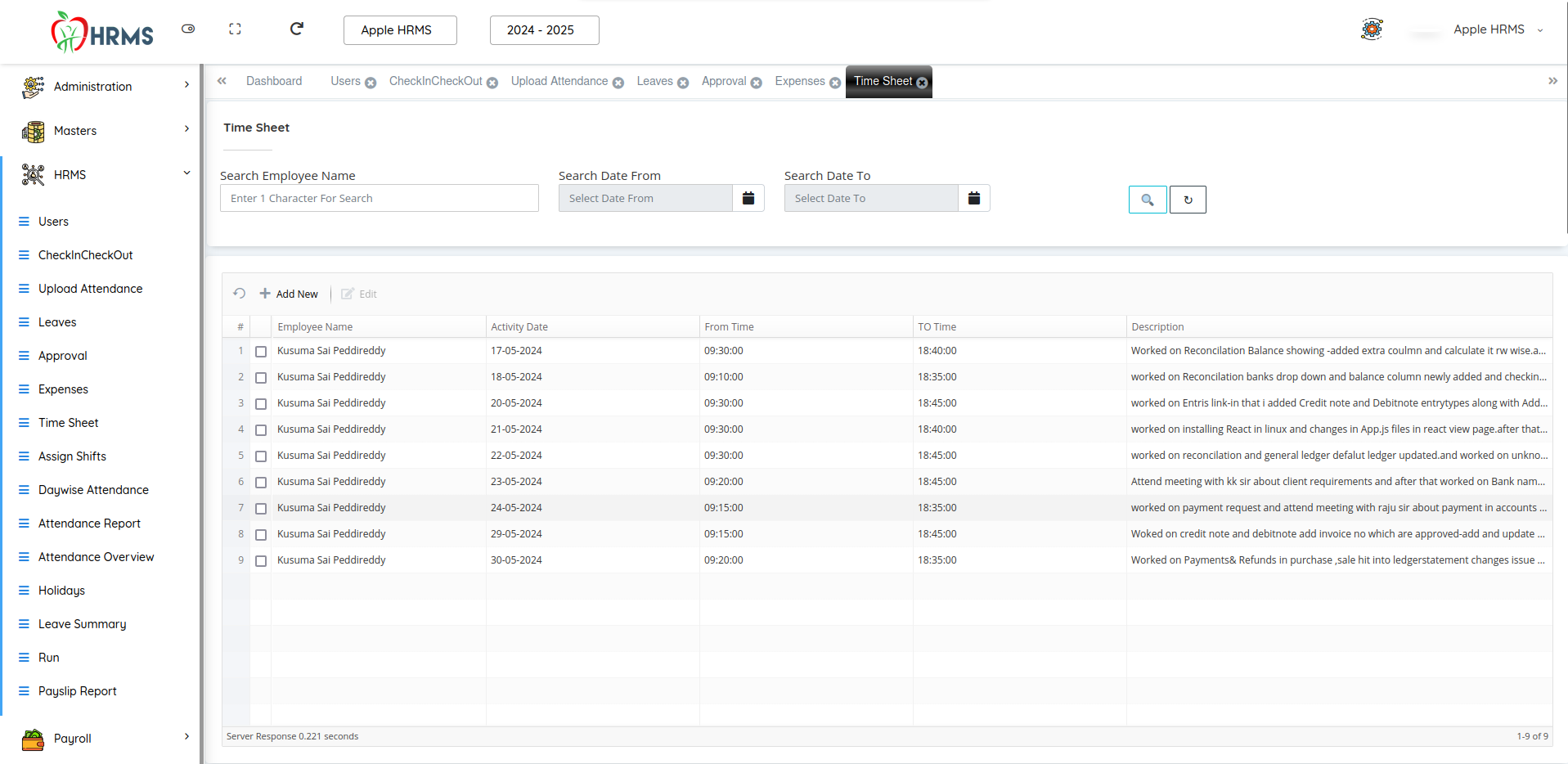Click the reload icon in top header
Screen dimensions: 1568x764
297,29
